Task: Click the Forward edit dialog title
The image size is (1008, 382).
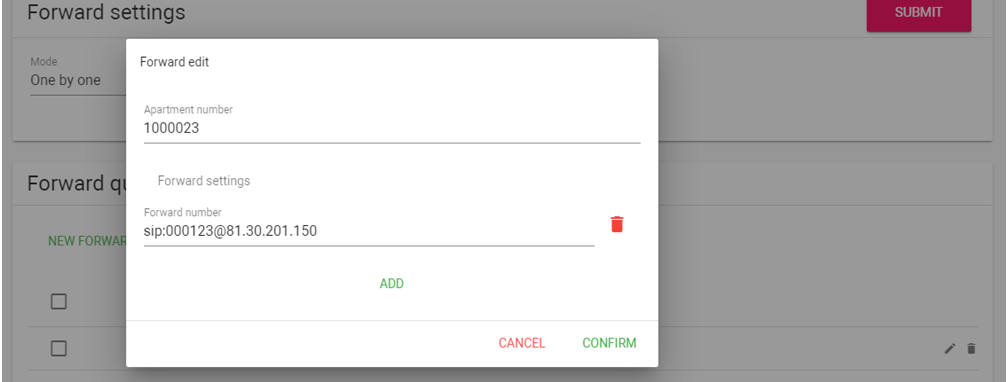Action: [x=174, y=62]
